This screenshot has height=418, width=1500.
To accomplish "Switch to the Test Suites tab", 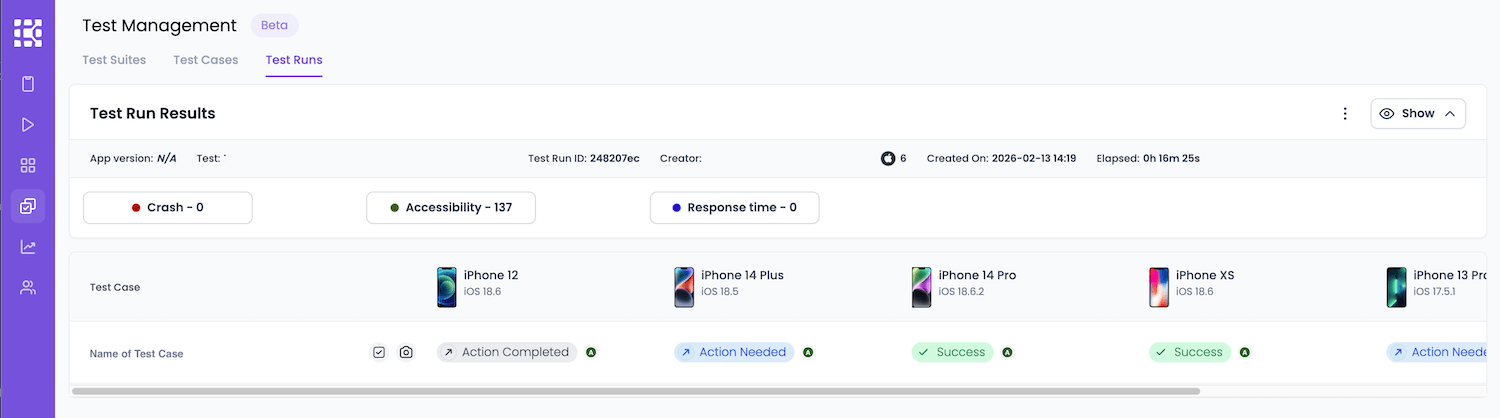I will click(114, 60).
